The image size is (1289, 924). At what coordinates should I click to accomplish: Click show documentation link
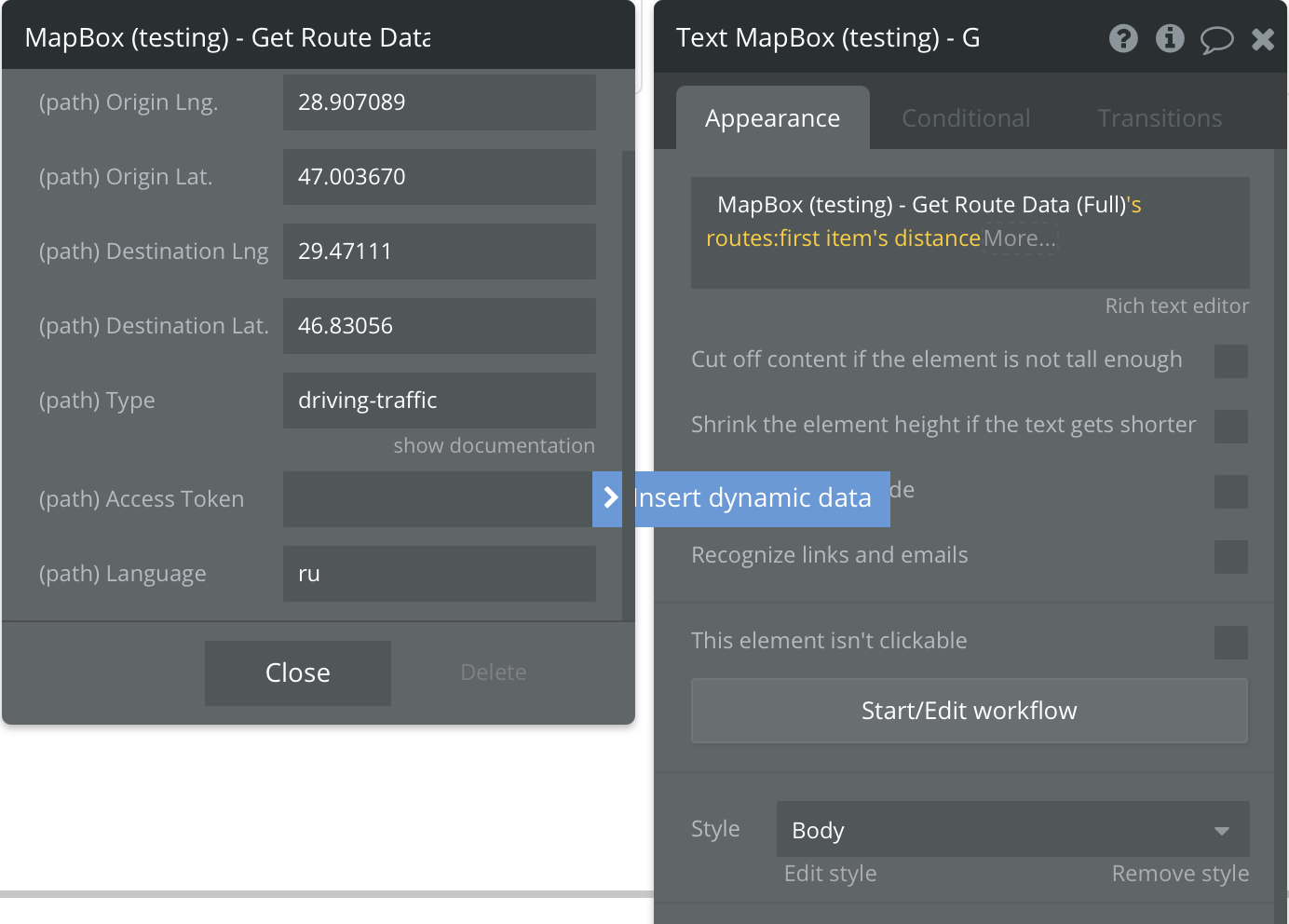click(495, 446)
